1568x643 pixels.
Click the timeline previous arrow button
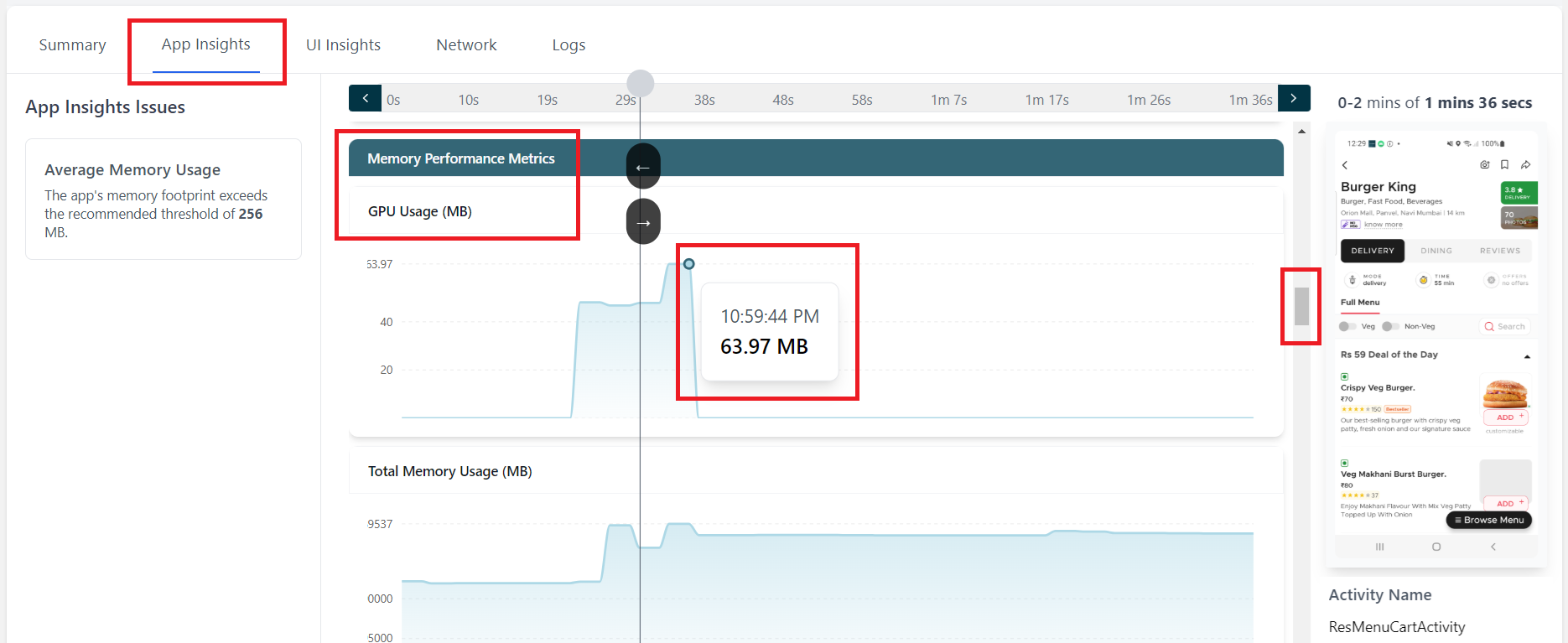click(x=365, y=98)
